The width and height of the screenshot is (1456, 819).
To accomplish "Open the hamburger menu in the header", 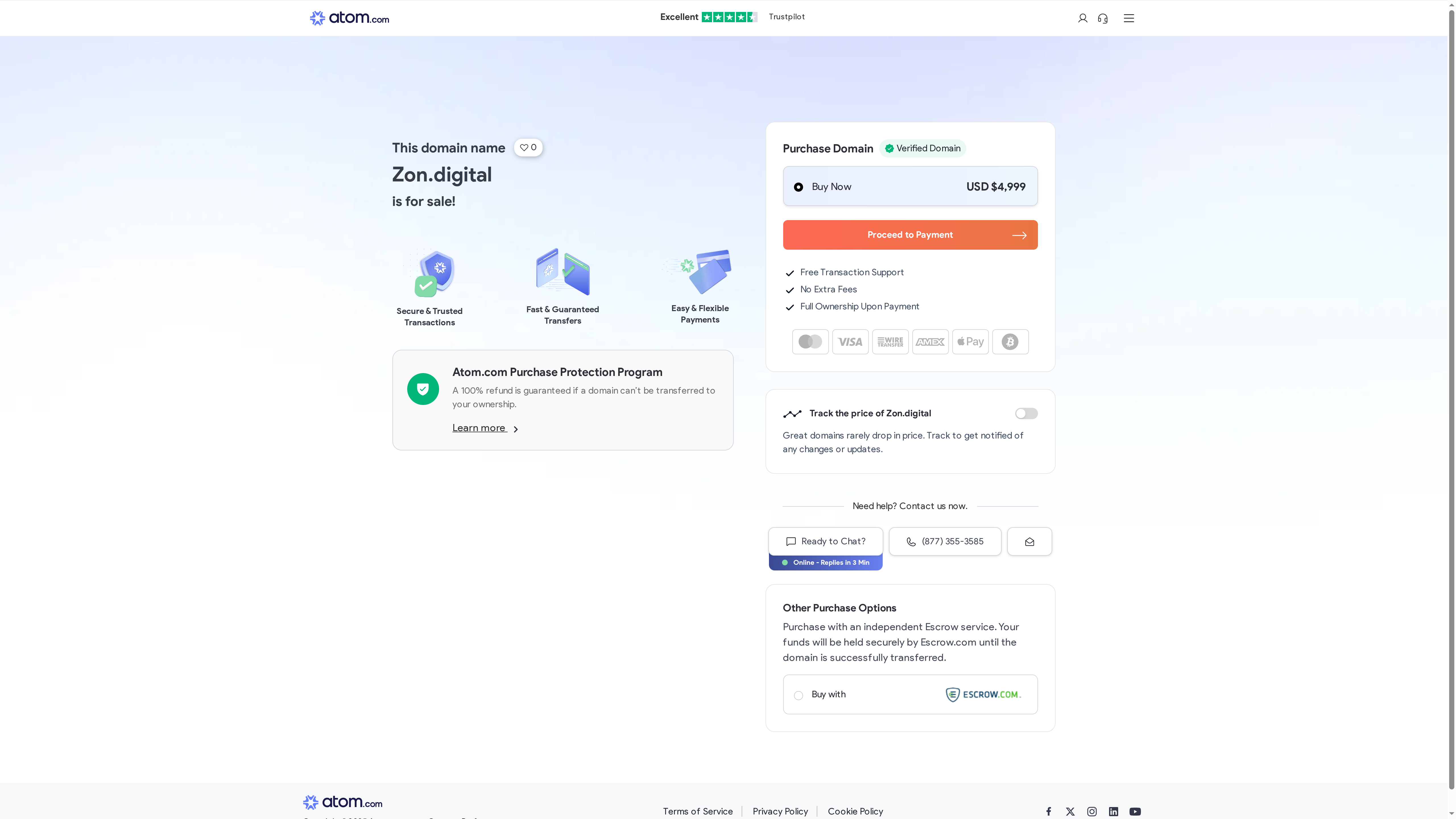I will 1129,18.
